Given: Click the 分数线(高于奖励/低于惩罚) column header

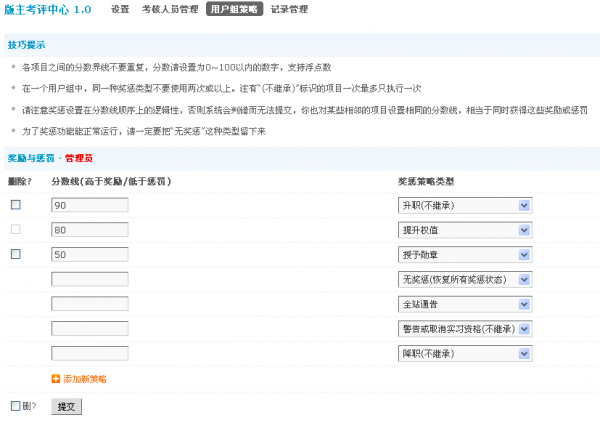Looking at the screenshot, I should click(x=111, y=181).
